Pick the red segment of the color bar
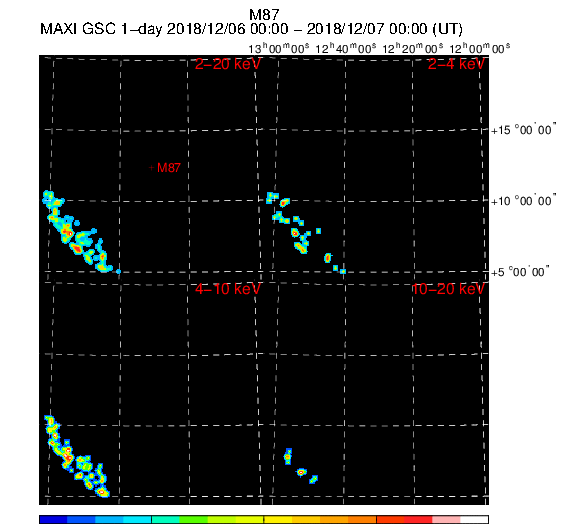Viewport: 570px width, 525px height. (x=418, y=519)
